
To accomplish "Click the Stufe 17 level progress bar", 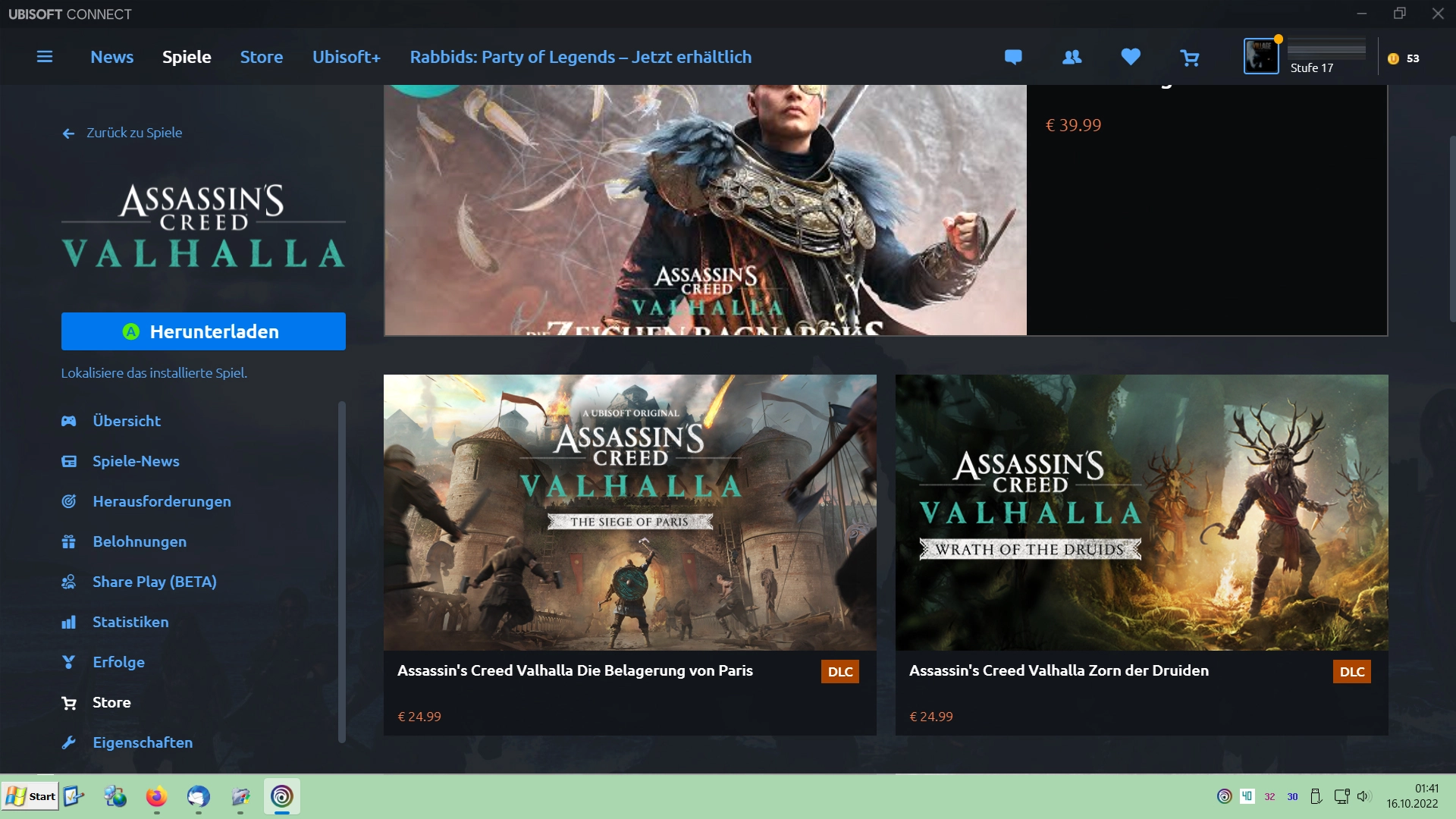I will click(1326, 49).
